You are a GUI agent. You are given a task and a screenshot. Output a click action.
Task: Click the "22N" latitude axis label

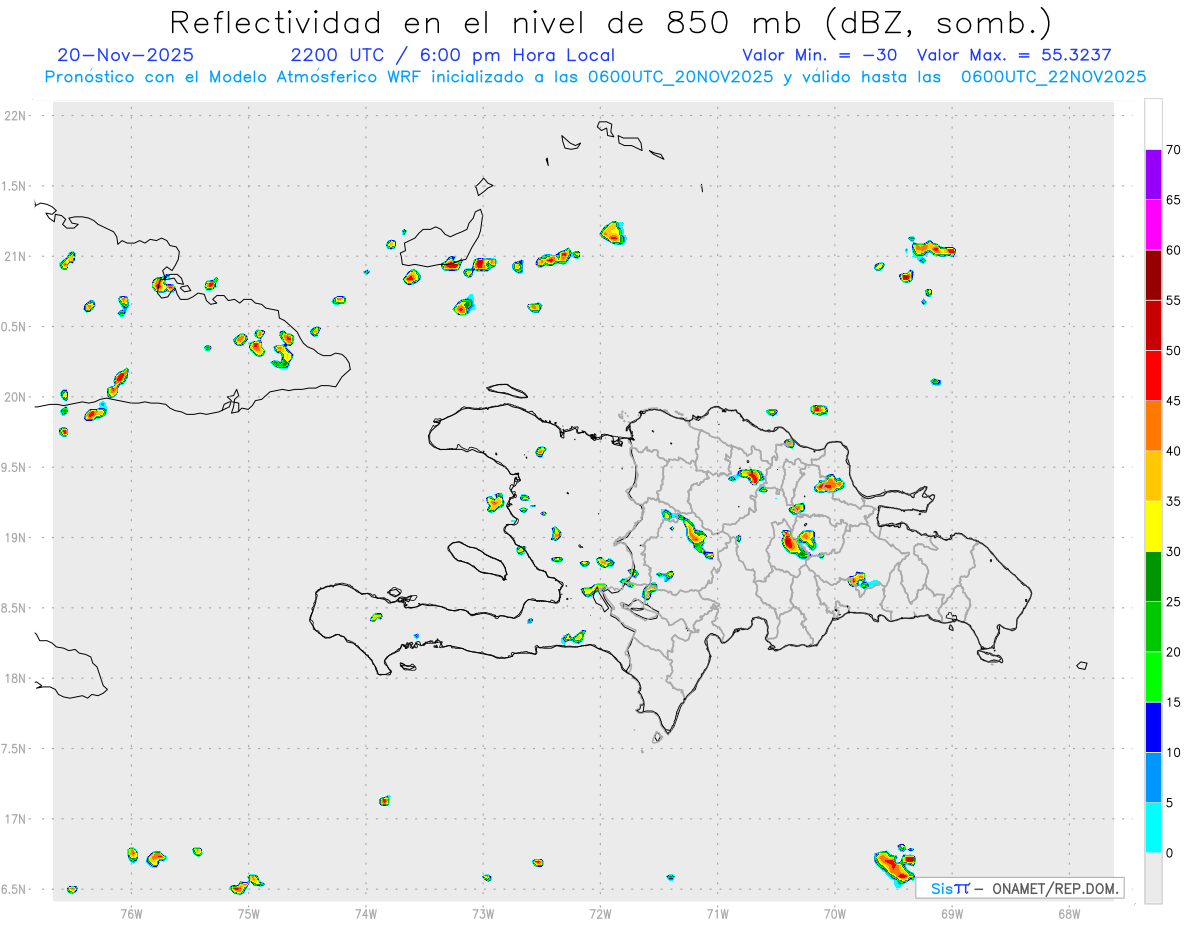click(x=15, y=116)
